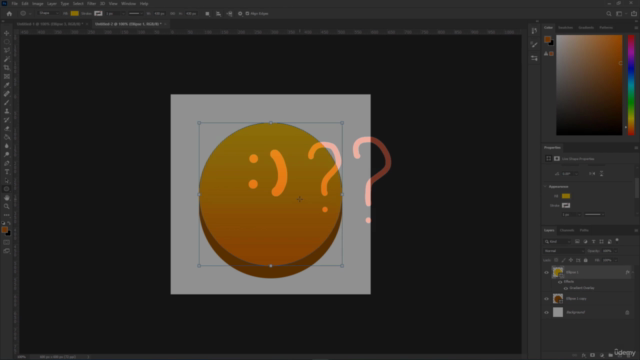Select the Pen tool
The height and width of the screenshot is (360, 640).
pyautogui.click(x=7, y=163)
